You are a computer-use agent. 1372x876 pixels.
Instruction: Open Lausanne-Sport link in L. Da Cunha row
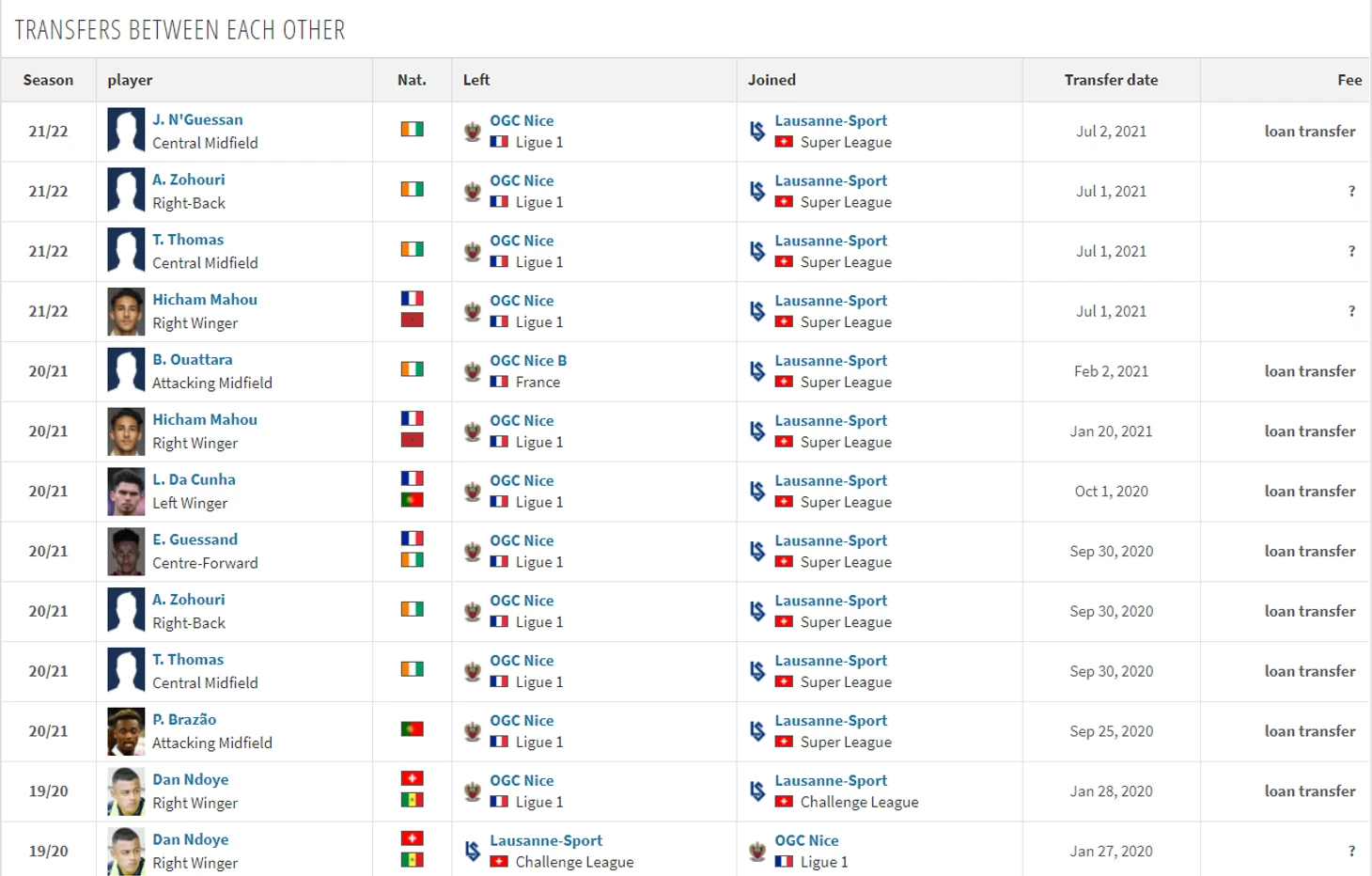point(831,480)
